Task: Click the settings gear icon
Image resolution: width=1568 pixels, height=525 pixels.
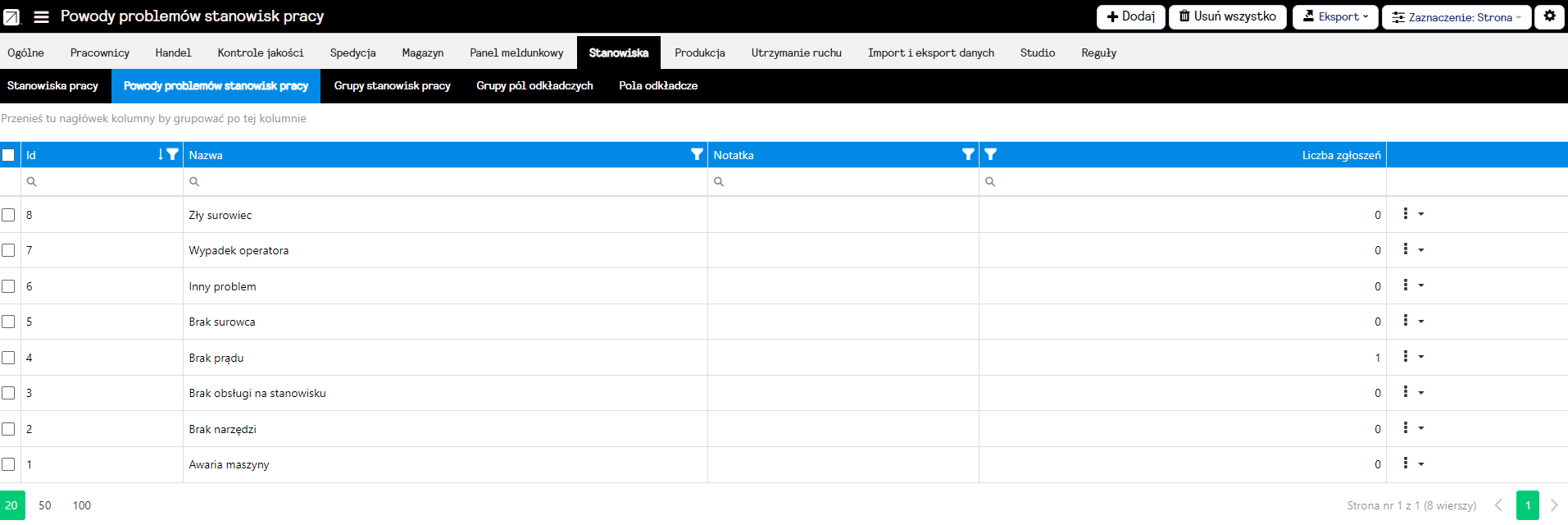Action: tap(1549, 16)
